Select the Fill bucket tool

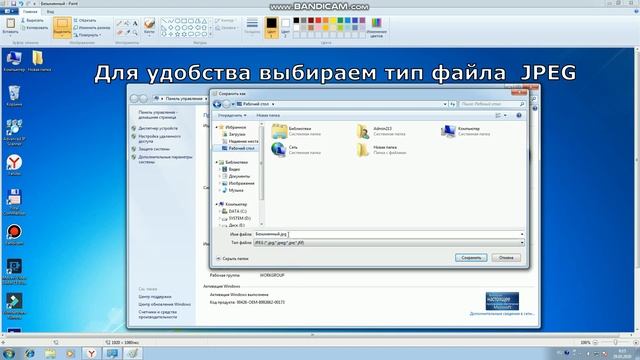click(x=127, y=24)
